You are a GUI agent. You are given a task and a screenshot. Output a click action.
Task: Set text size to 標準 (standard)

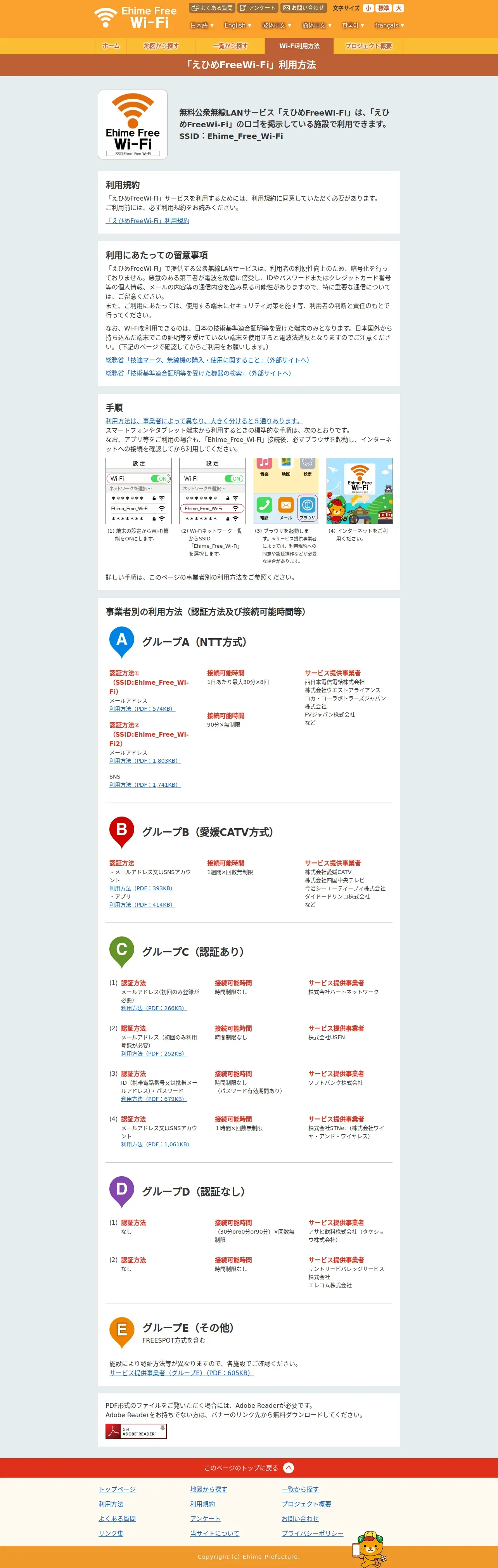click(383, 8)
